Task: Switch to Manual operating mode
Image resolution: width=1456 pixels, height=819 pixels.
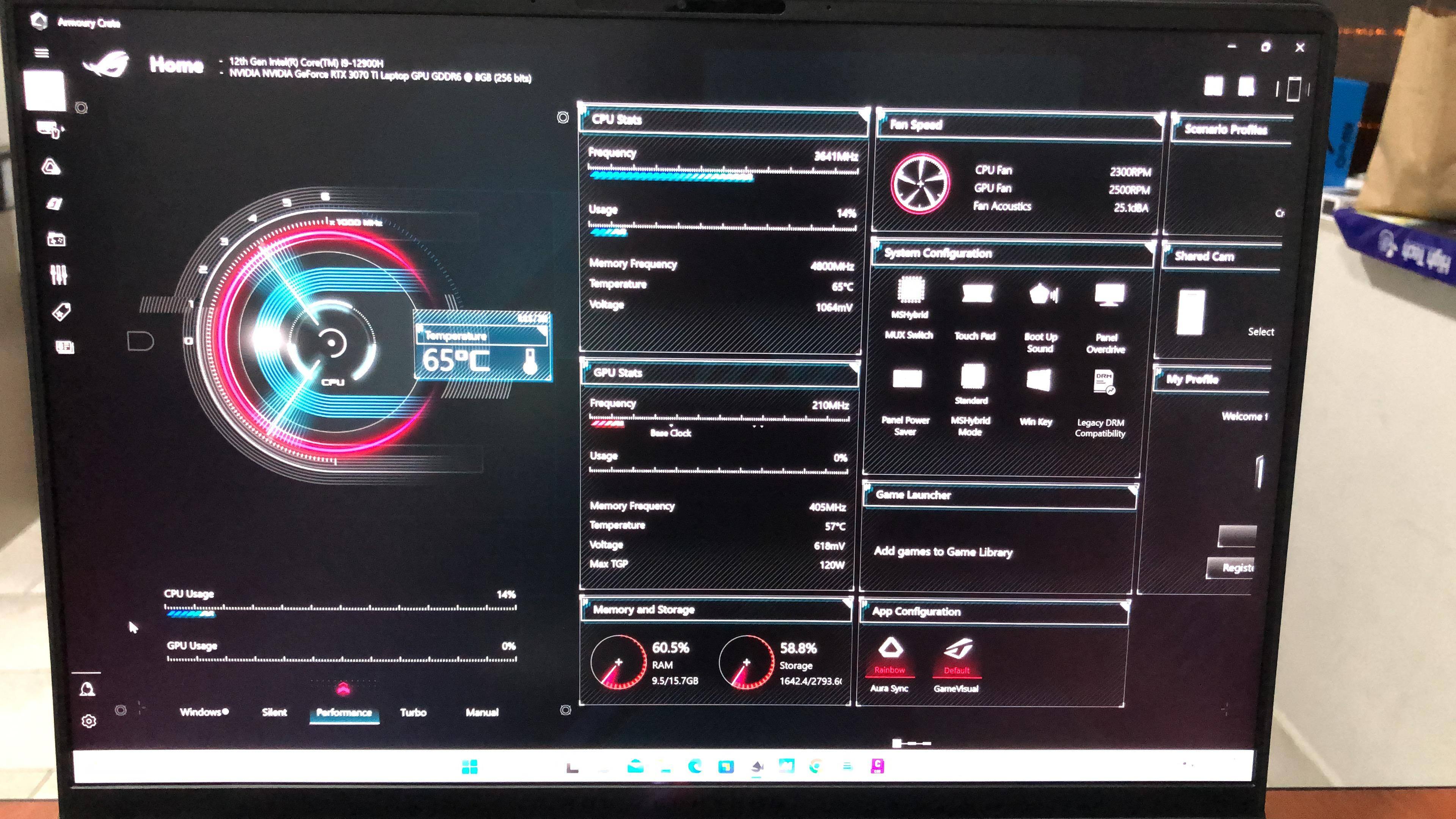Action: click(x=482, y=712)
